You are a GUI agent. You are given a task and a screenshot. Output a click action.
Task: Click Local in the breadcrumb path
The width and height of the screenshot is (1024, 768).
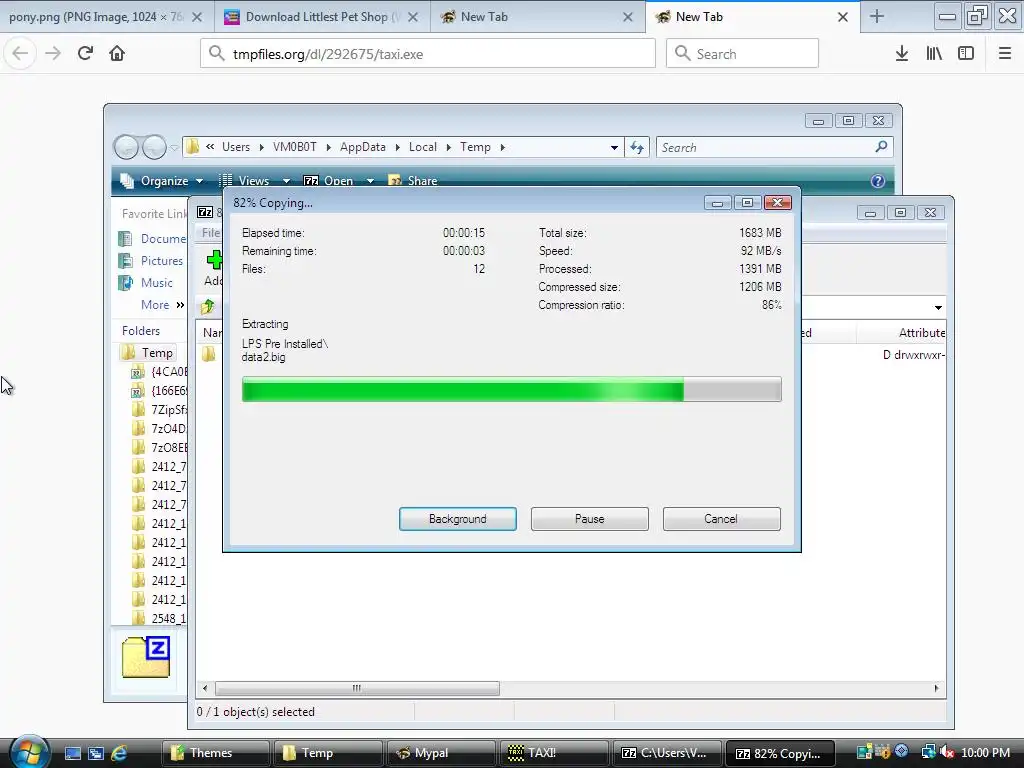[423, 147]
